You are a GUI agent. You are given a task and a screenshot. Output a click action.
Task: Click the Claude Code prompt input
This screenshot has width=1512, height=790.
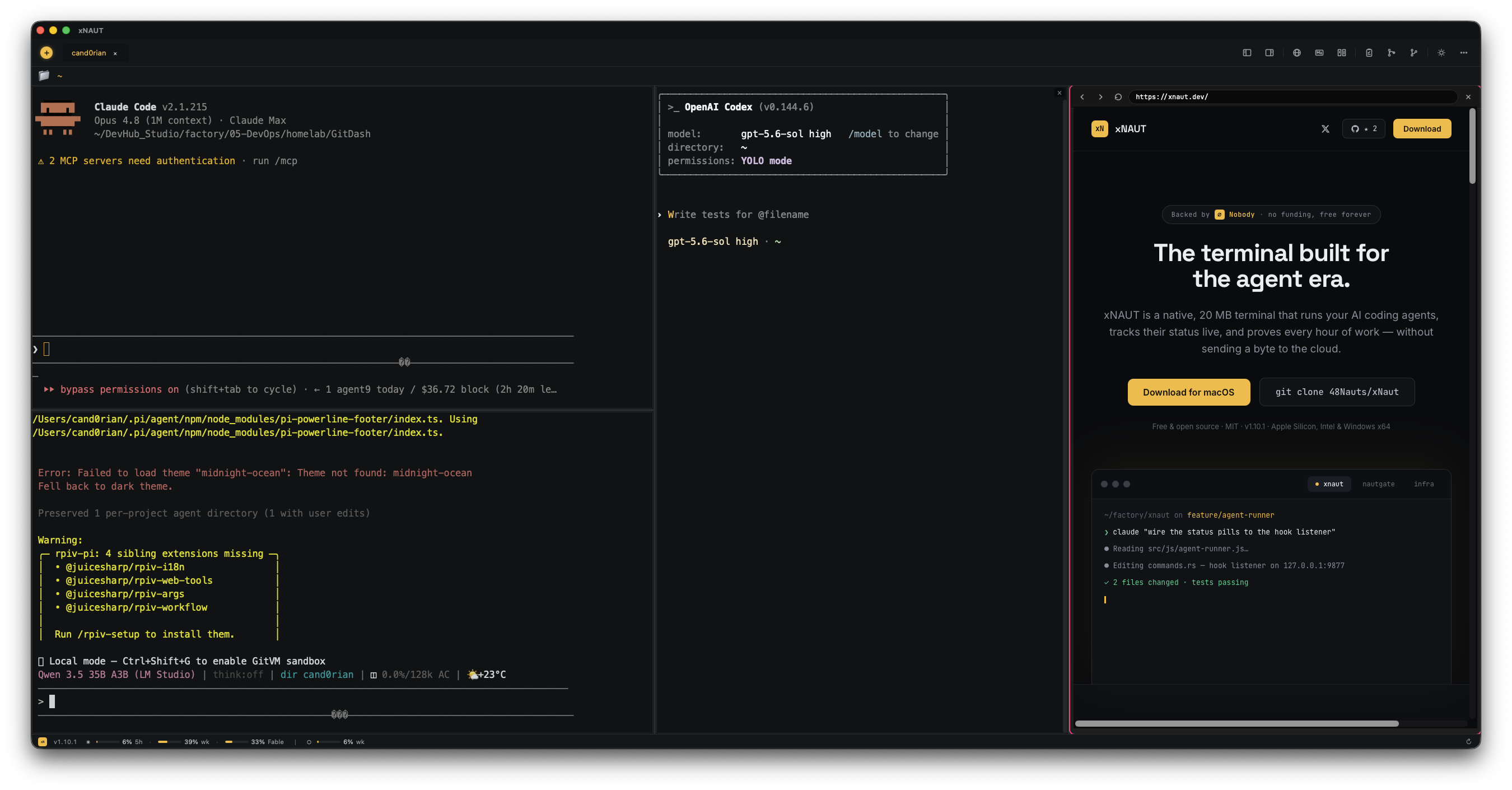(x=304, y=350)
